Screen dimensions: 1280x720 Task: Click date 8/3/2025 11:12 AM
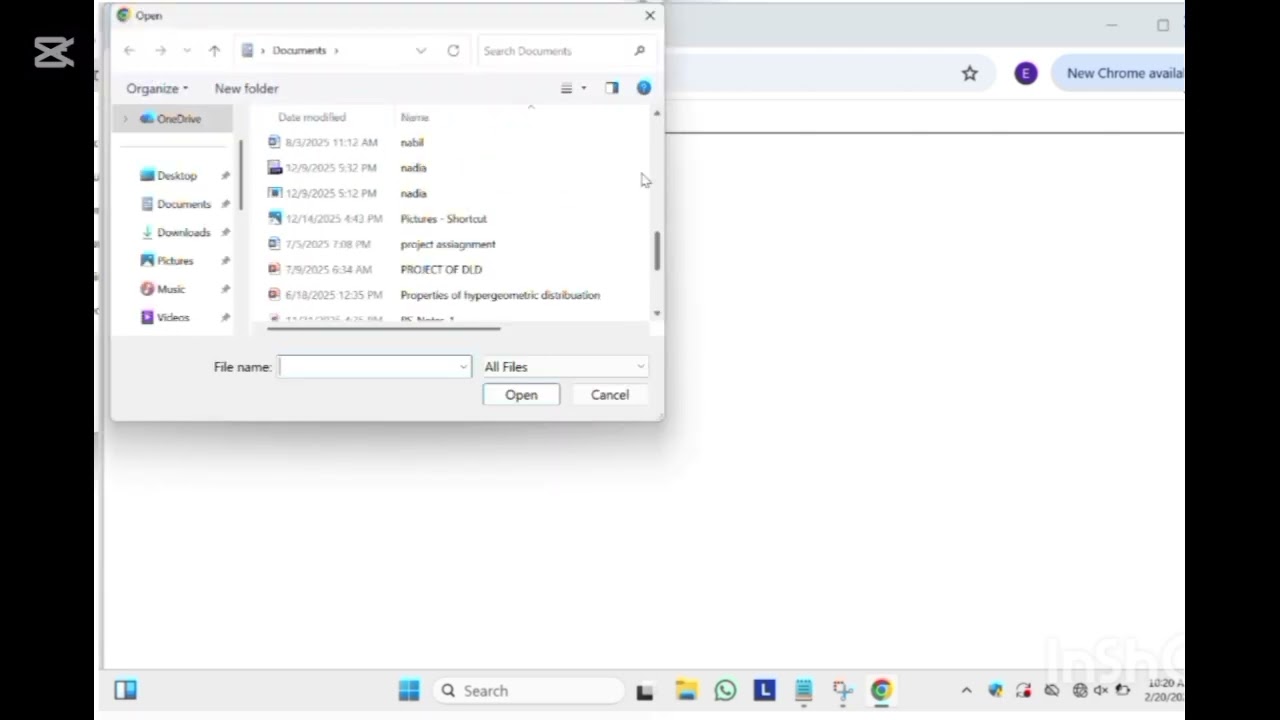click(x=331, y=143)
